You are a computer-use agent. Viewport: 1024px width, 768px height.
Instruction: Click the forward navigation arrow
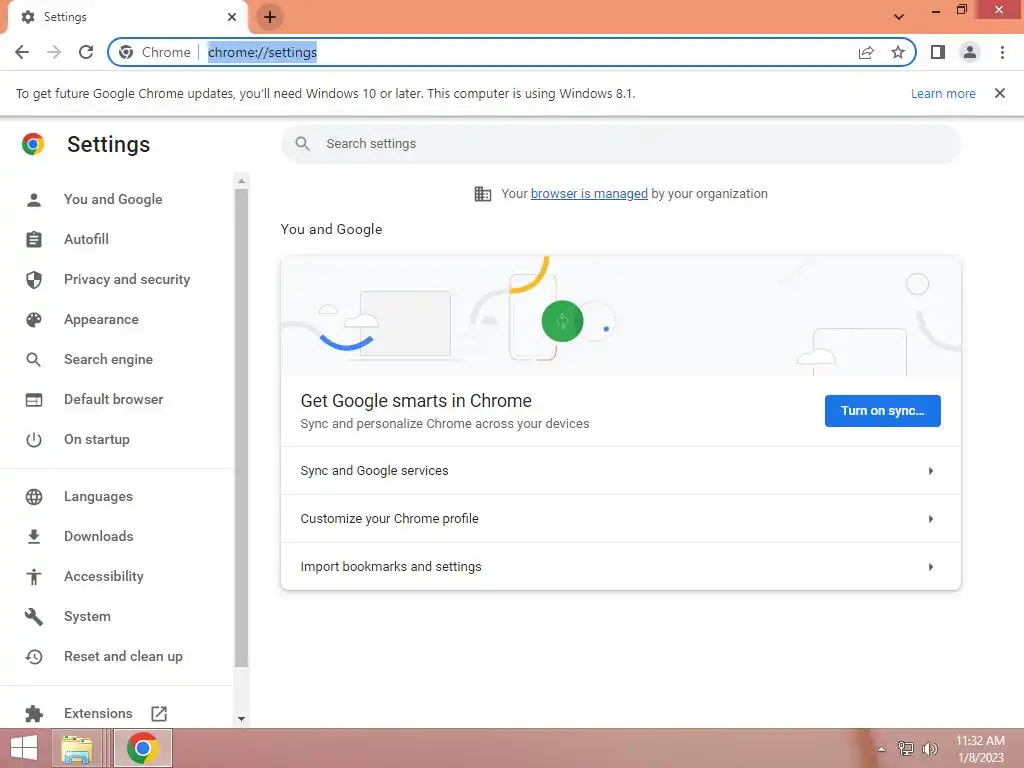coord(54,52)
